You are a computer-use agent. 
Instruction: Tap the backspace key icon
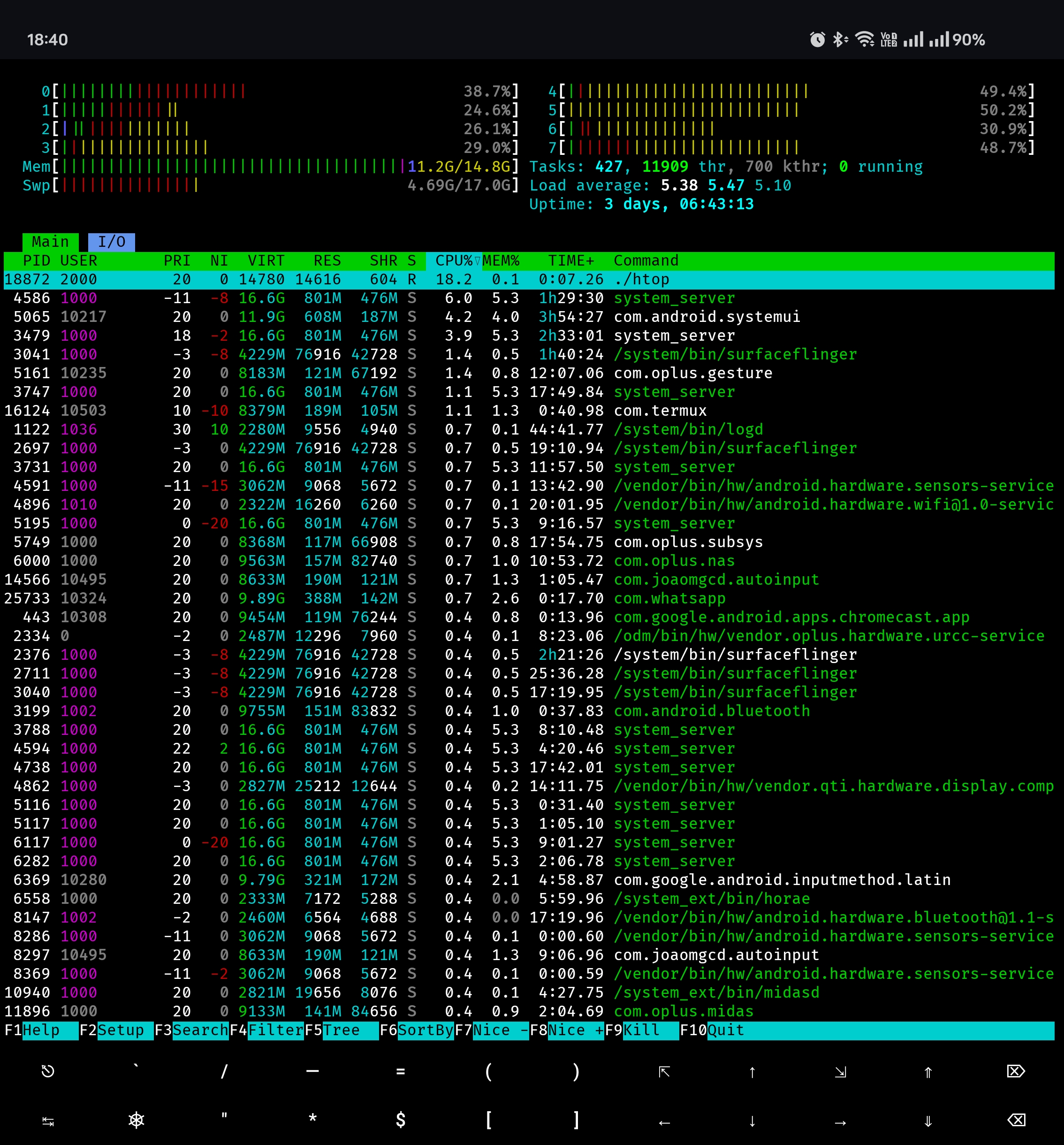pyautogui.click(x=1016, y=1120)
